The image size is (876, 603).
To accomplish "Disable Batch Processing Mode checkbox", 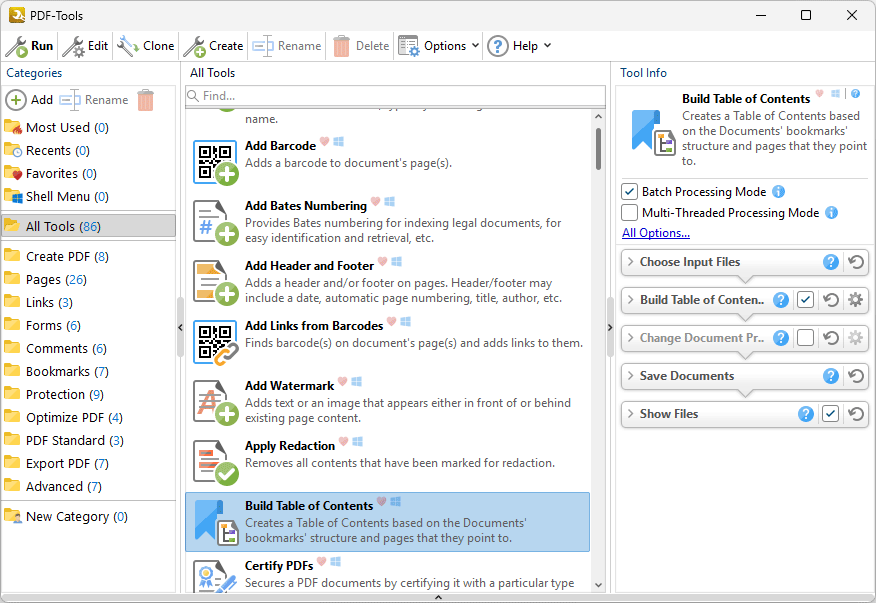I will tap(630, 192).
